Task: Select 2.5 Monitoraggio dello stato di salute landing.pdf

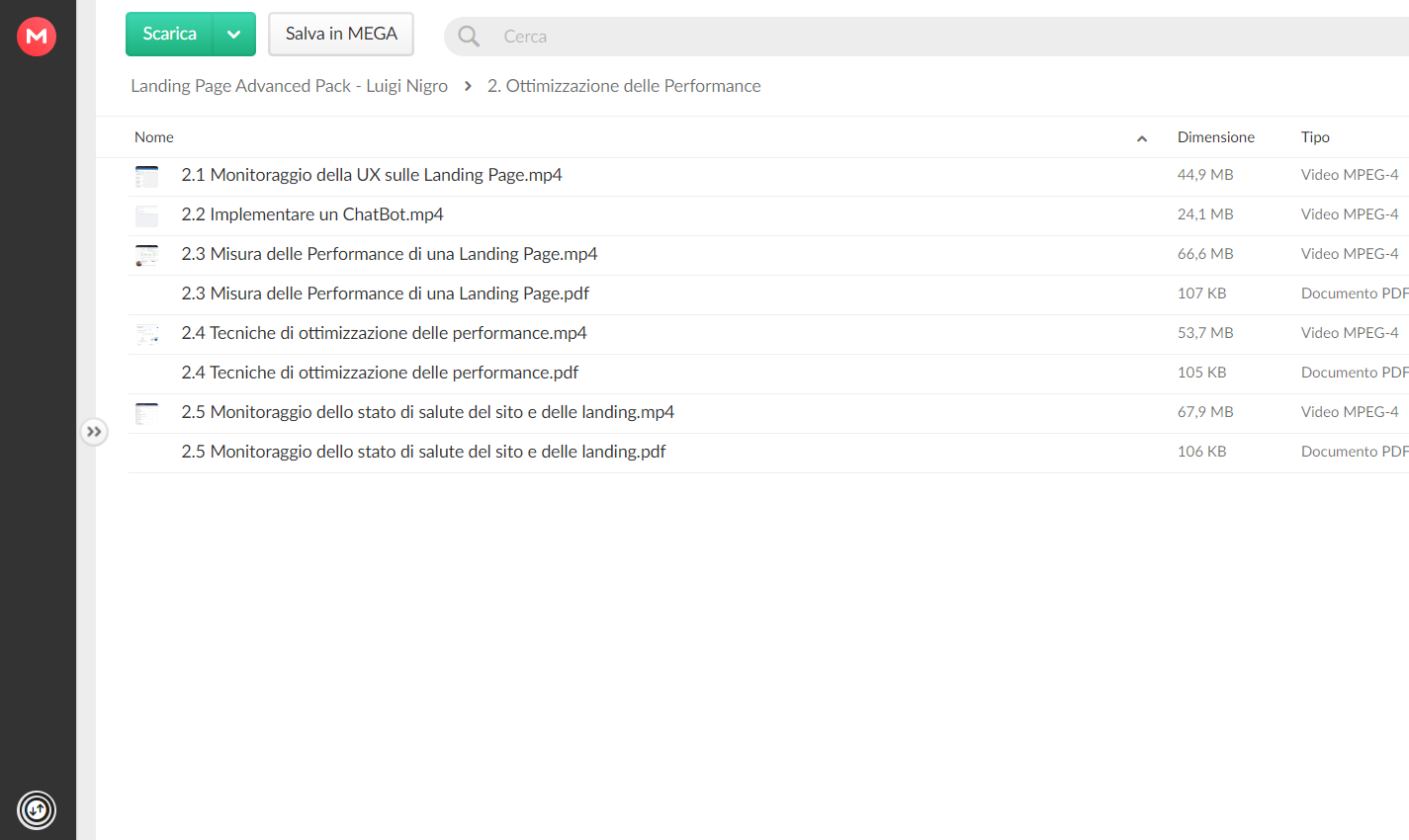Action: 423,452
